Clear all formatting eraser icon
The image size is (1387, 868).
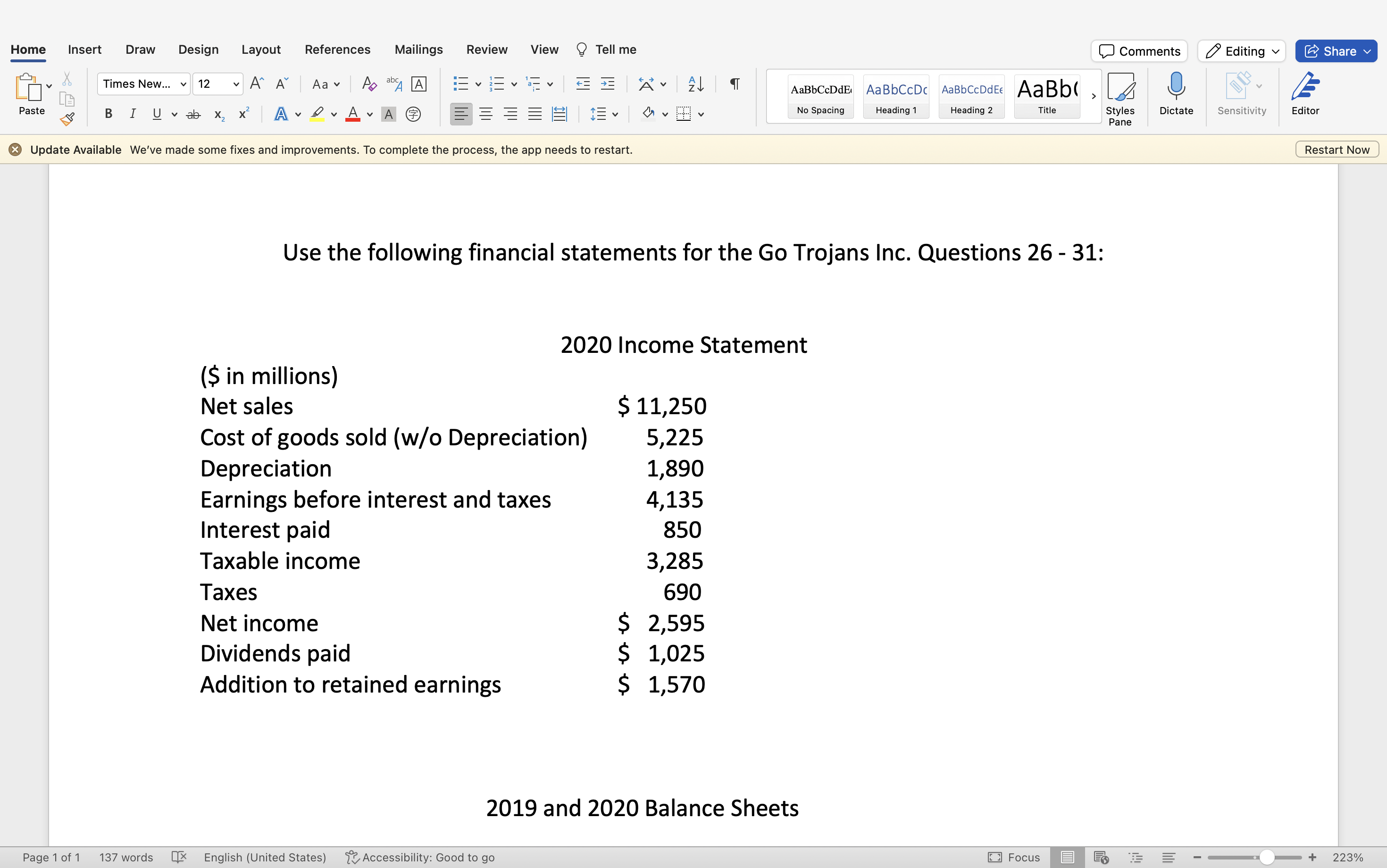[369, 84]
